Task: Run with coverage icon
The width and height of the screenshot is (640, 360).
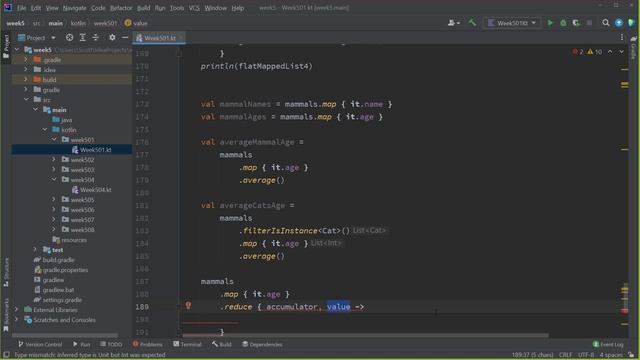Action: click(576, 23)
